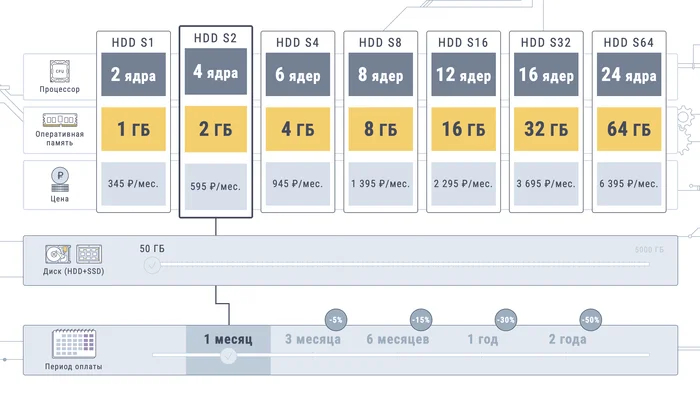Click the -15% discount badge

[x=421, y=319]
